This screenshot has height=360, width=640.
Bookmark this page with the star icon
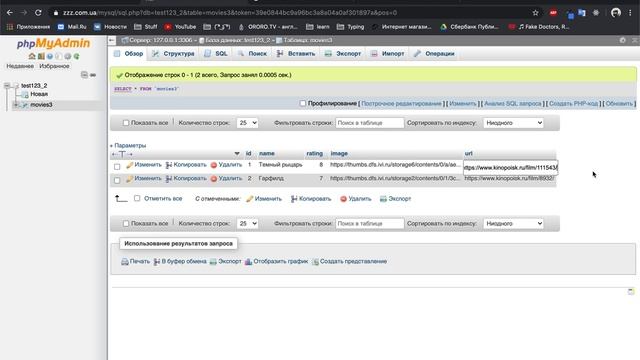click(536, 13)
